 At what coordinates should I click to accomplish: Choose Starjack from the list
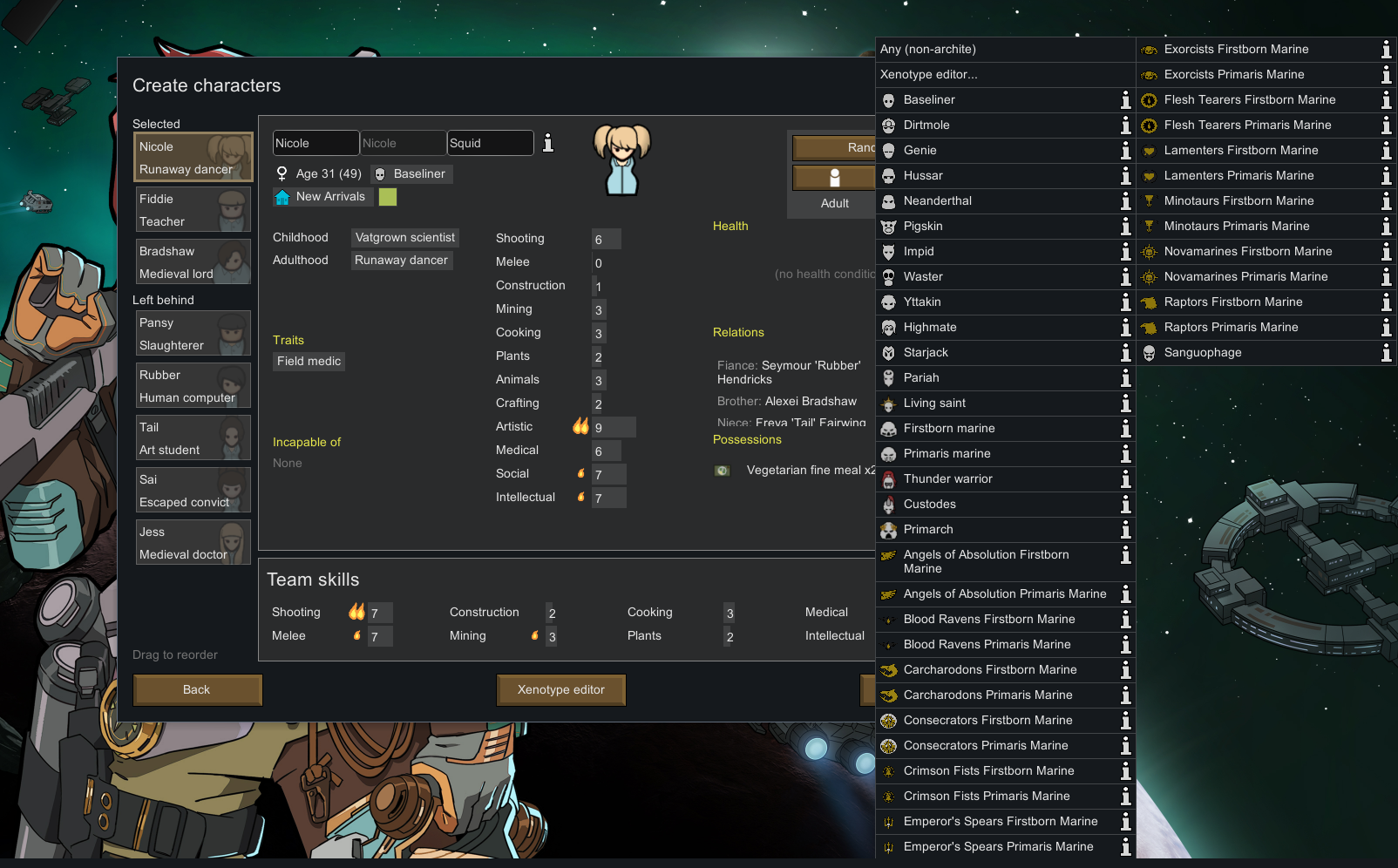tap(1005, 353)
